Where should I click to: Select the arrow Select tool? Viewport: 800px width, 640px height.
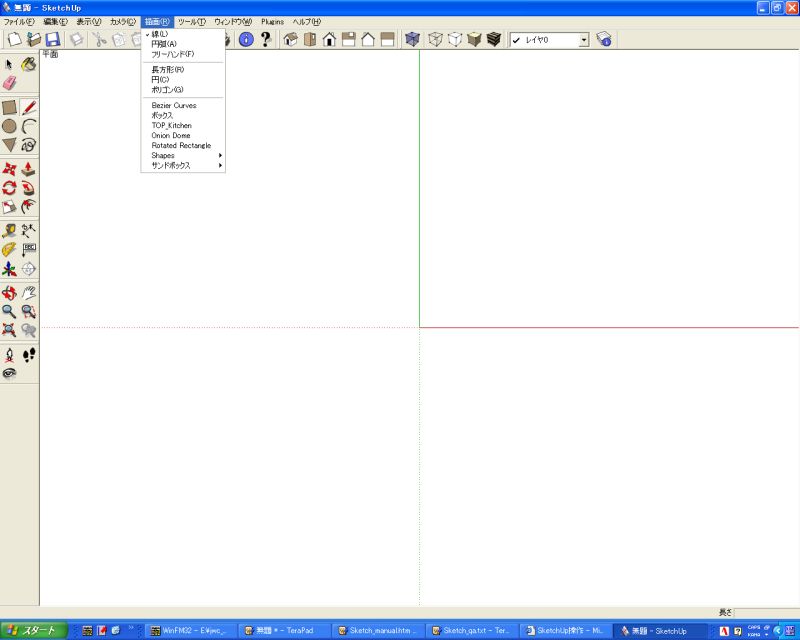coord(9,64)
